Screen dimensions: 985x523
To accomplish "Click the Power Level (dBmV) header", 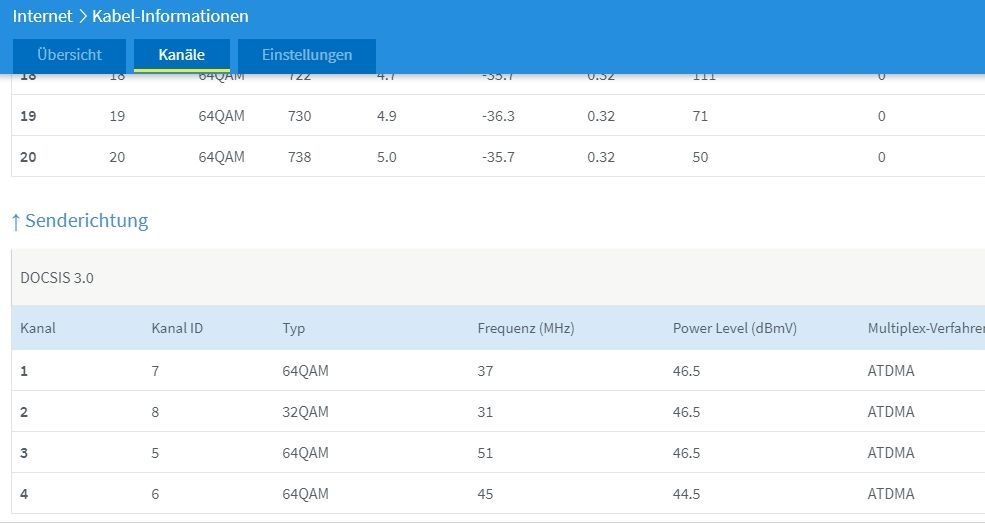I will coord(734,328).
